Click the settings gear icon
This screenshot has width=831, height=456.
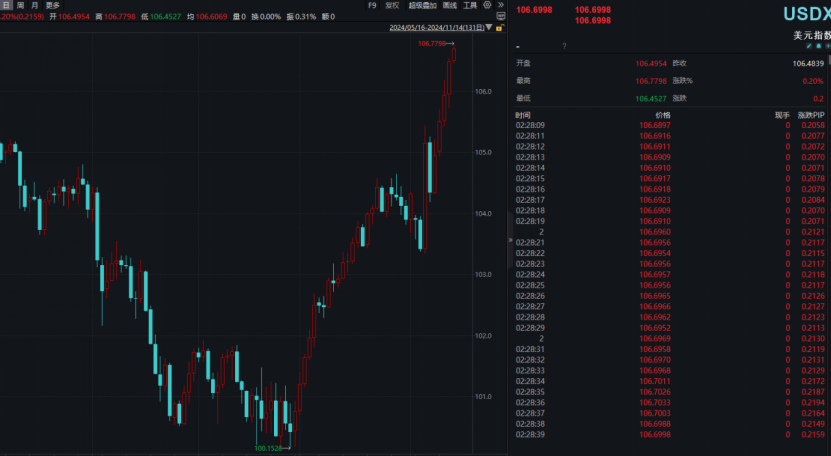(487, 5)
